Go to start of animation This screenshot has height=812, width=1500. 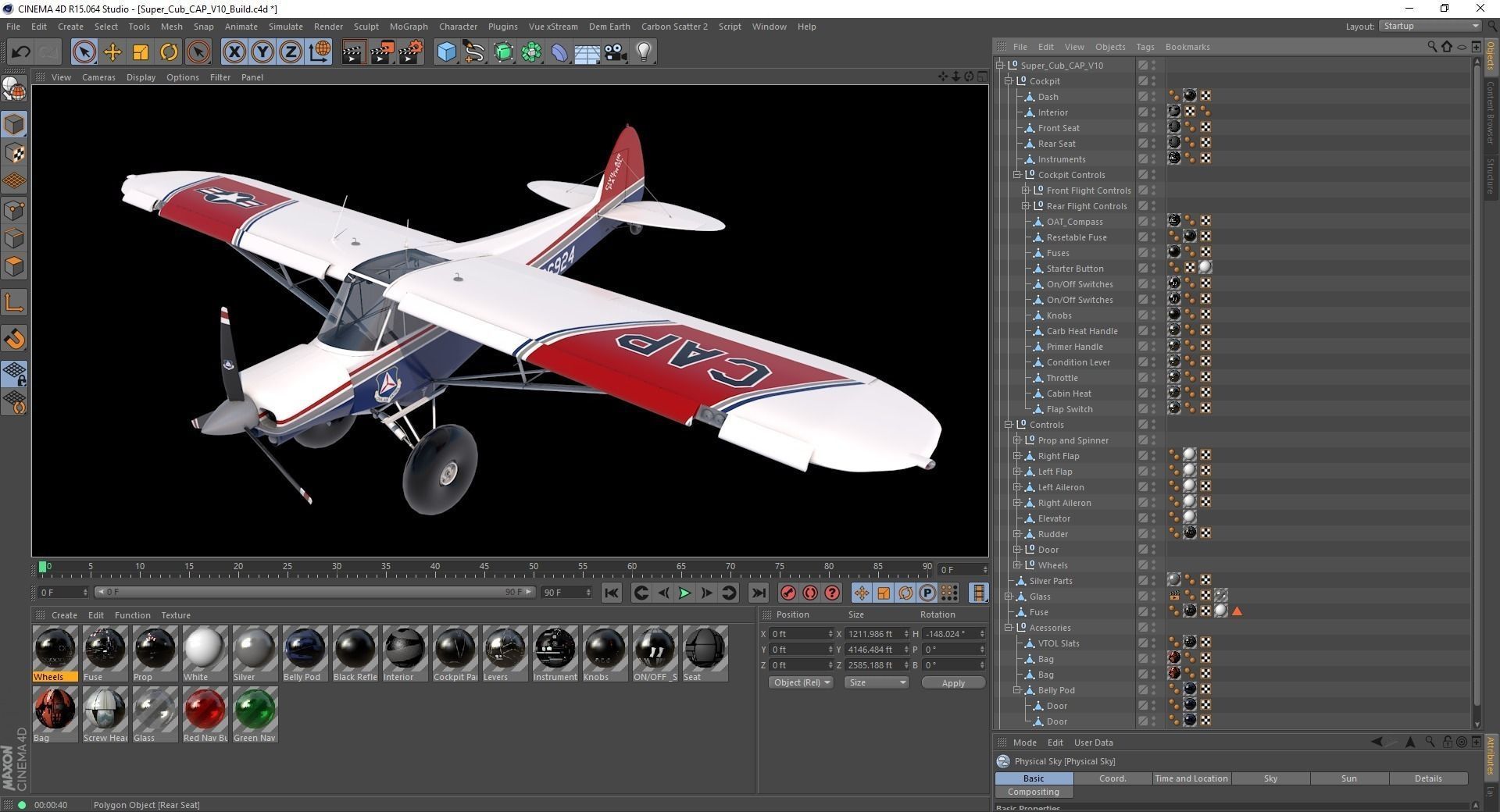pyautogui.click(x=612, y=593)
